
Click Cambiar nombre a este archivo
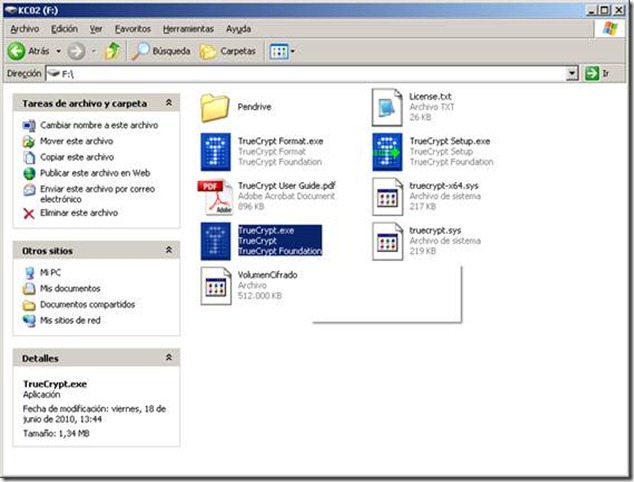click(x=99, y=125)
